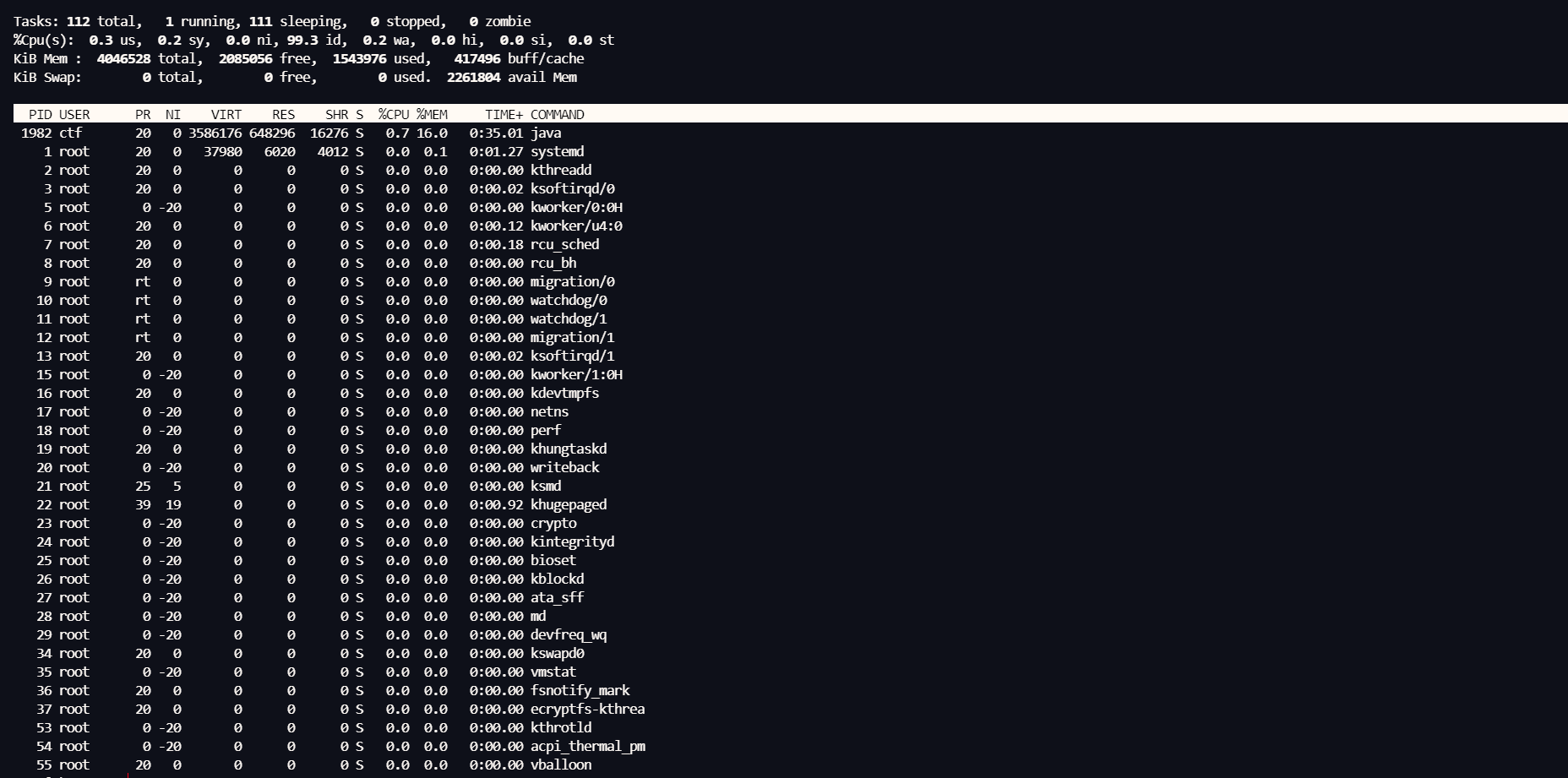Select the khugepaged process name

[568, 504]
